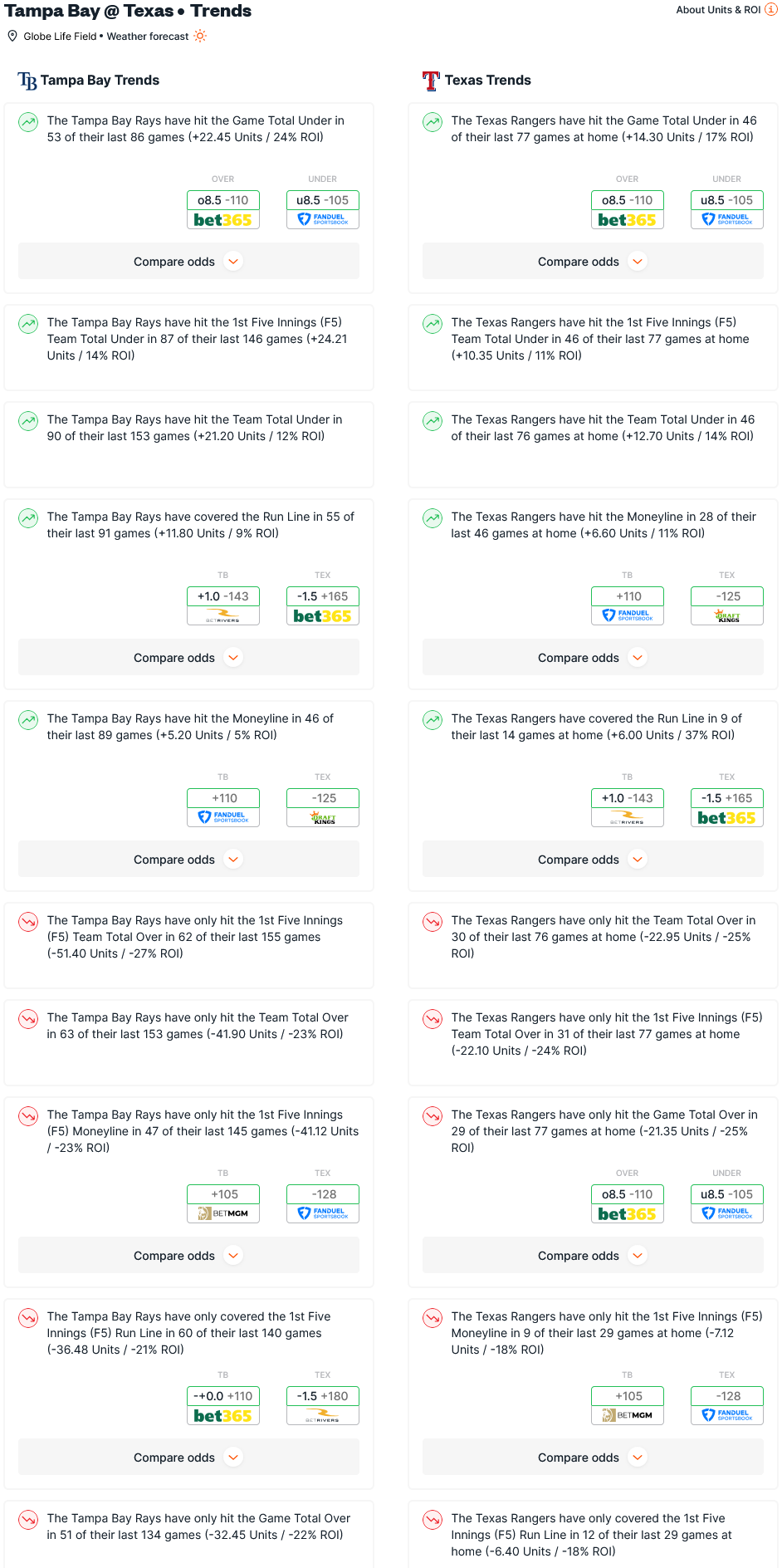The height and width of the screenshot is (1568, 782).
Task: Expand Compare odds in the Rangers Game Total Over card
Action: (593, 1256)
